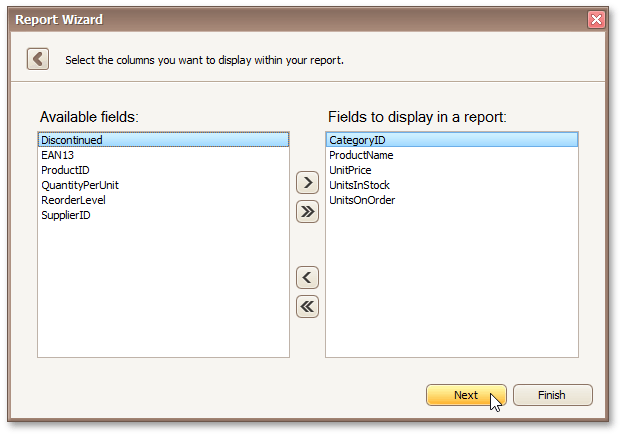Select Discontinued in Available fields
Screen dimensions: 622x436
(72, 140)
